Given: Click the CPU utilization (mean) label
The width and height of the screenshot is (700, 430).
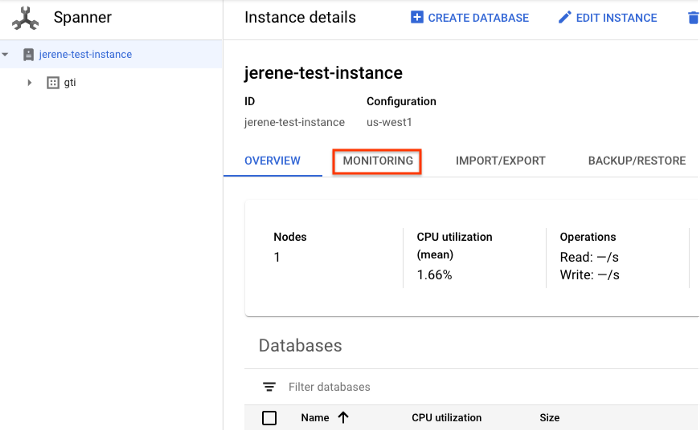Looking at the screenshot, I should [454, 246].
